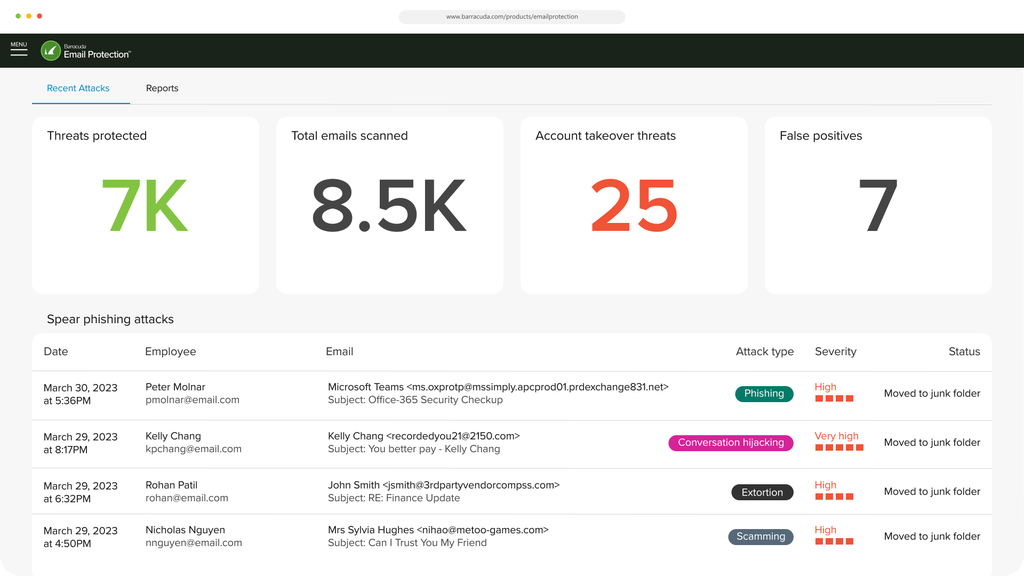Open Microsoft Teams Office-365 Security Checkup email

tap(498, 393)
